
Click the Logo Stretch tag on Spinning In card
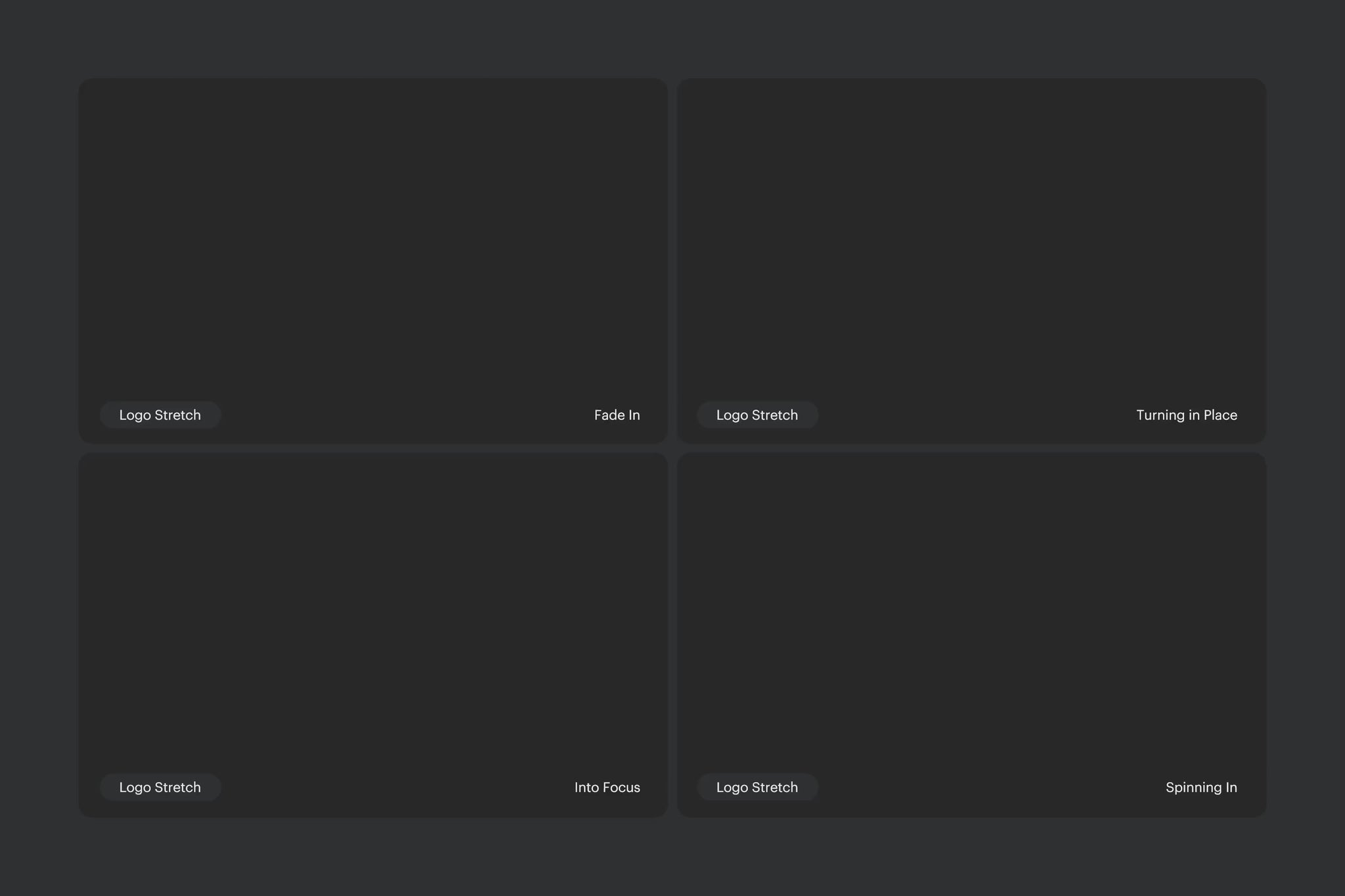[757, 787]
